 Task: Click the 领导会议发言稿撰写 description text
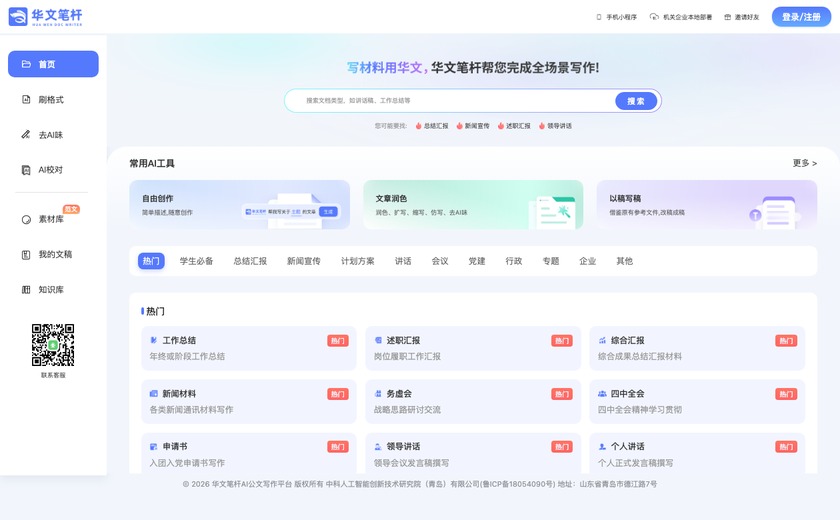point(411,463)
